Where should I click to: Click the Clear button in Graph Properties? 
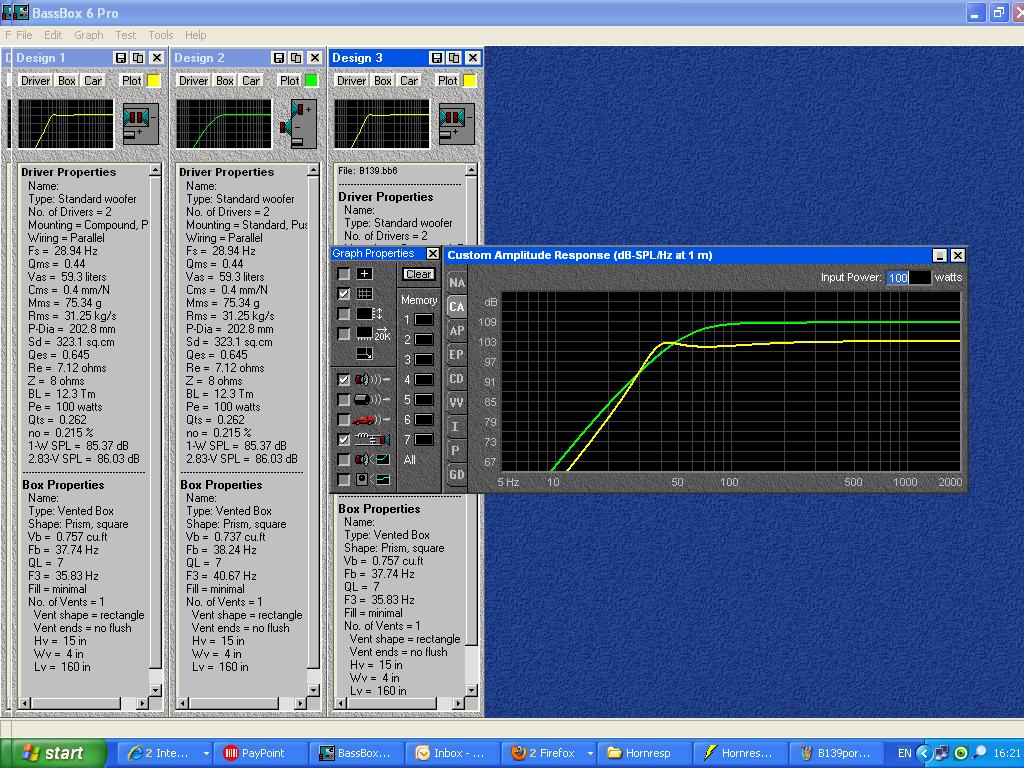(419, 274)
